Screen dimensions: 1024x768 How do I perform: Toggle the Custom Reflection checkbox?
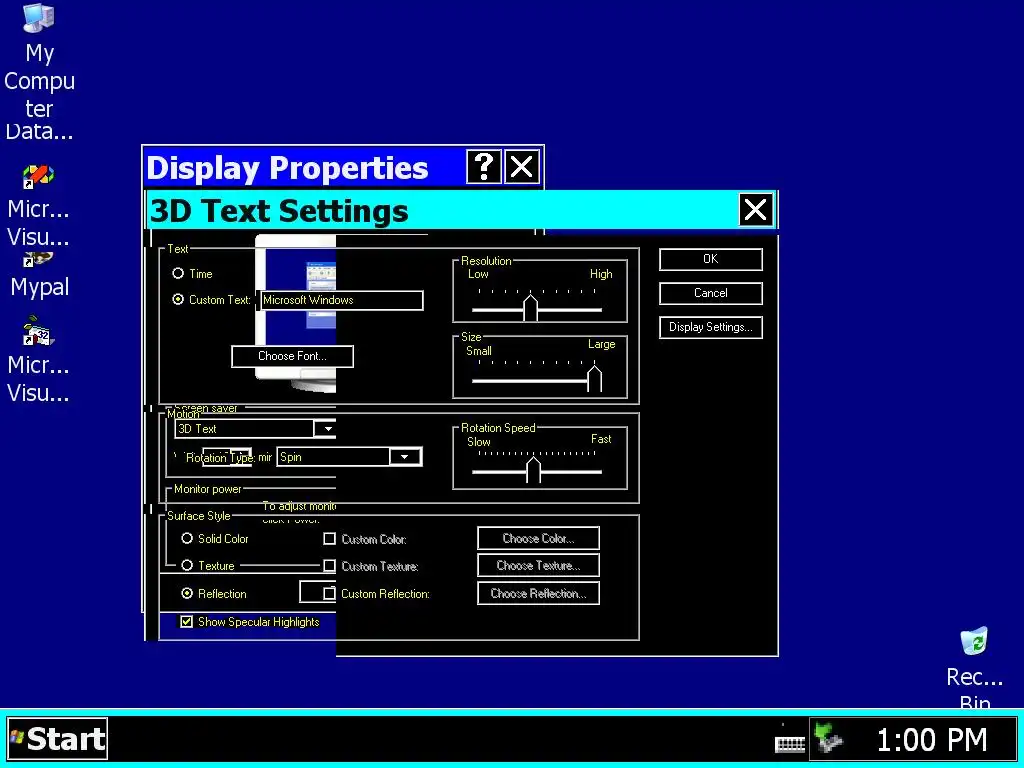pyautogui.click(x=330, y=593)
